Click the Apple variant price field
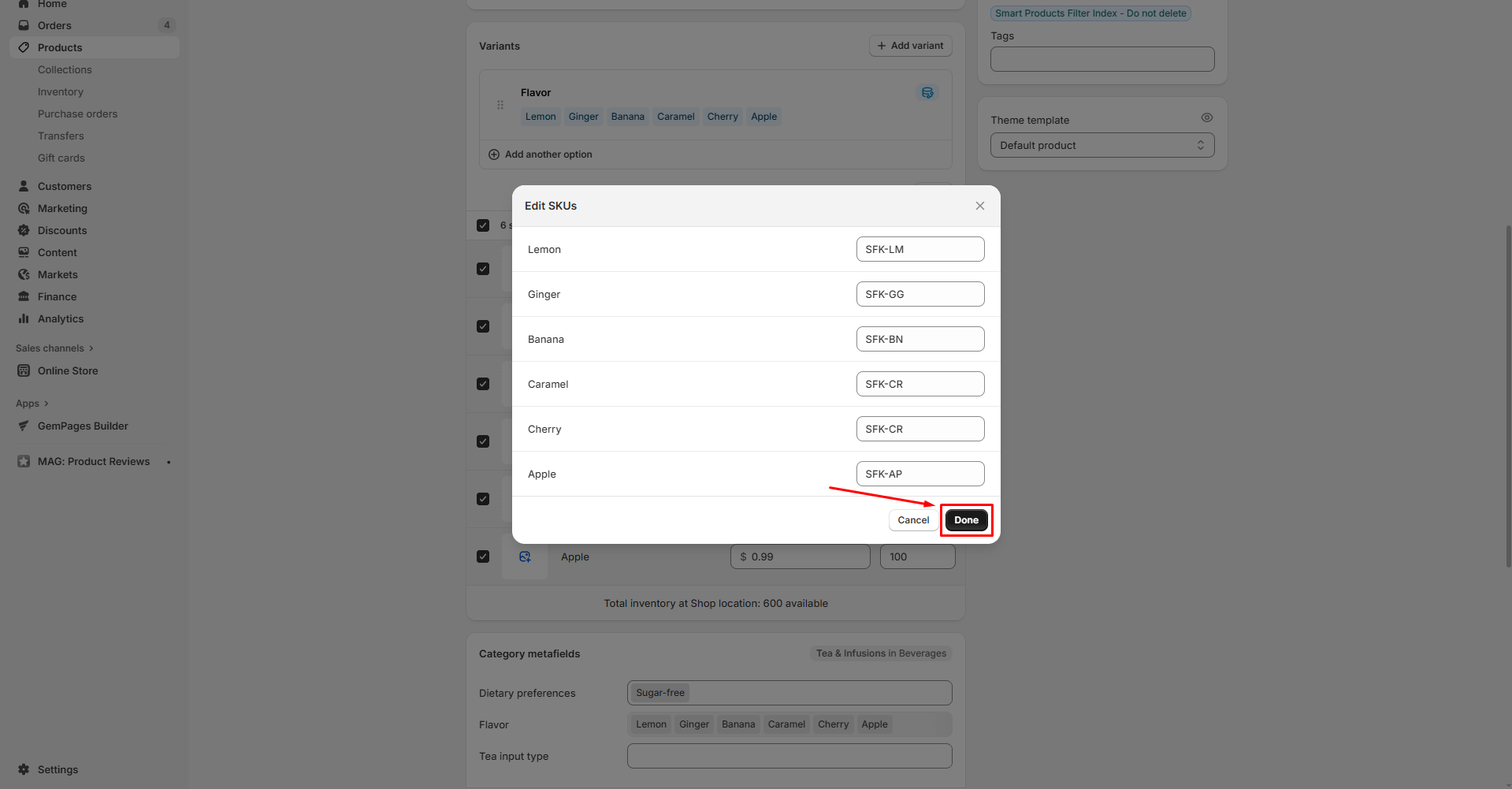The width and height of the screenshot is (1512, 789). (x=801, y=556)
